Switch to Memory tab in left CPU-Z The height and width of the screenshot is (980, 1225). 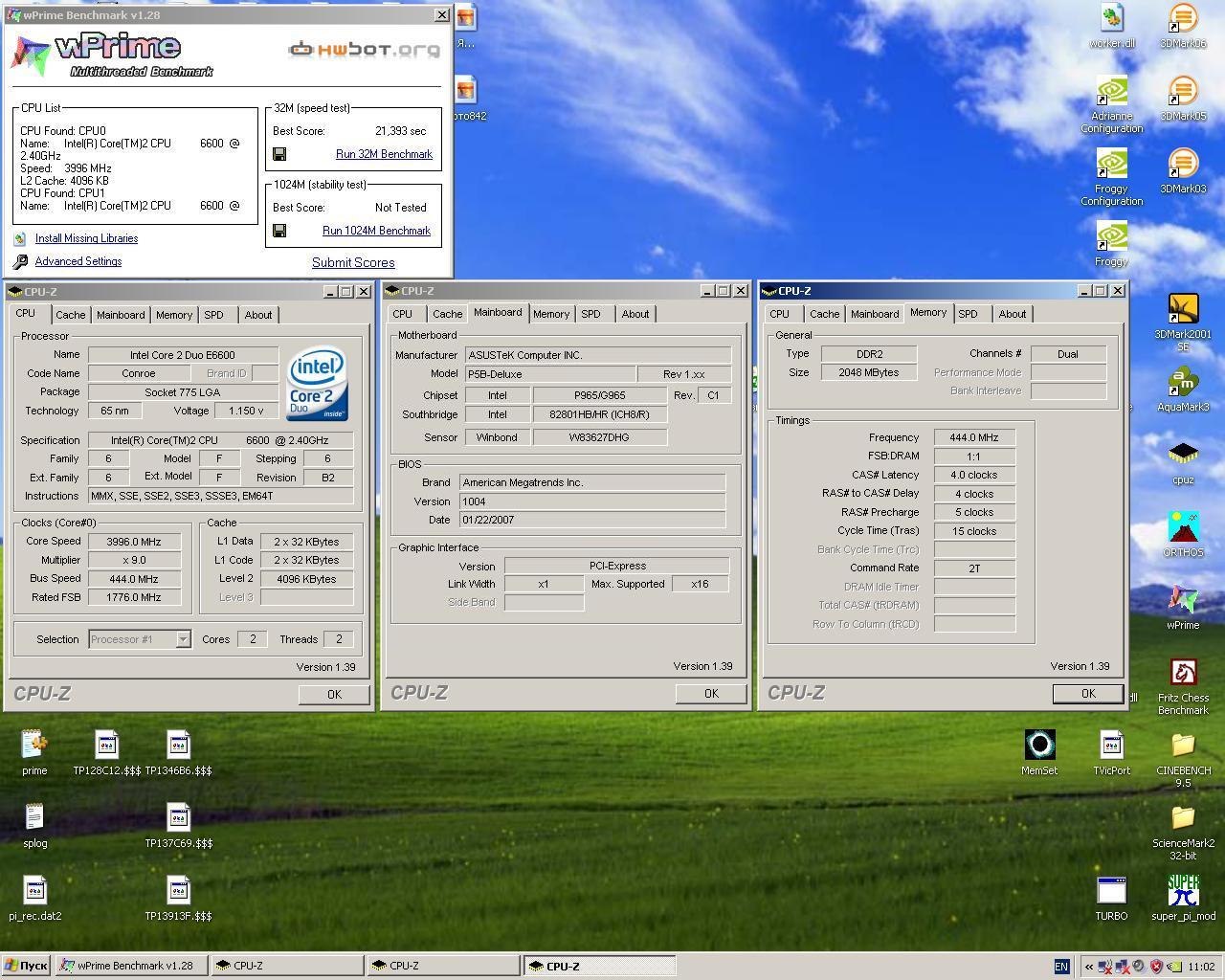pyautogui.click(x=174, y=315)
